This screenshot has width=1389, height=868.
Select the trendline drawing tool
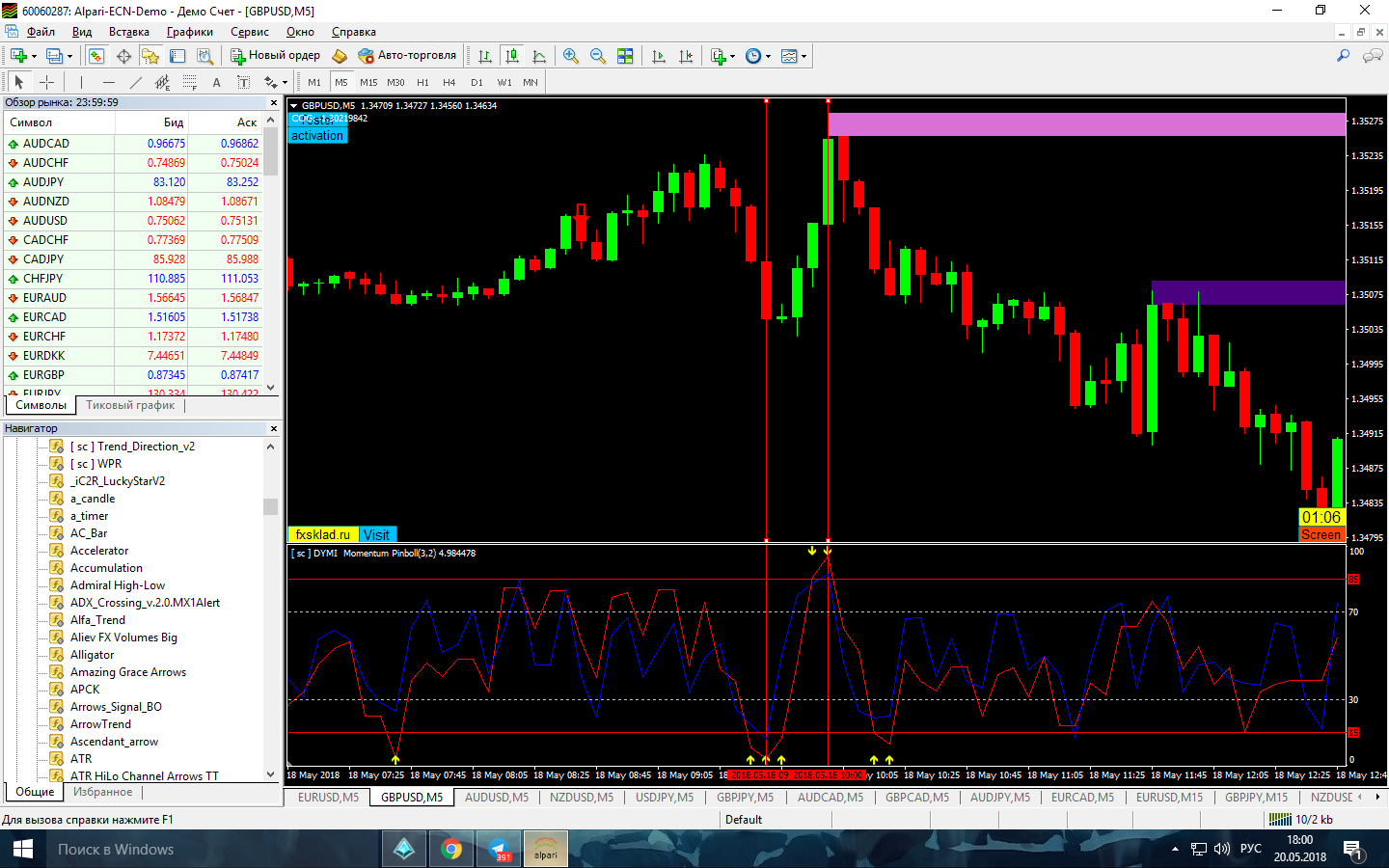point(136,82)
